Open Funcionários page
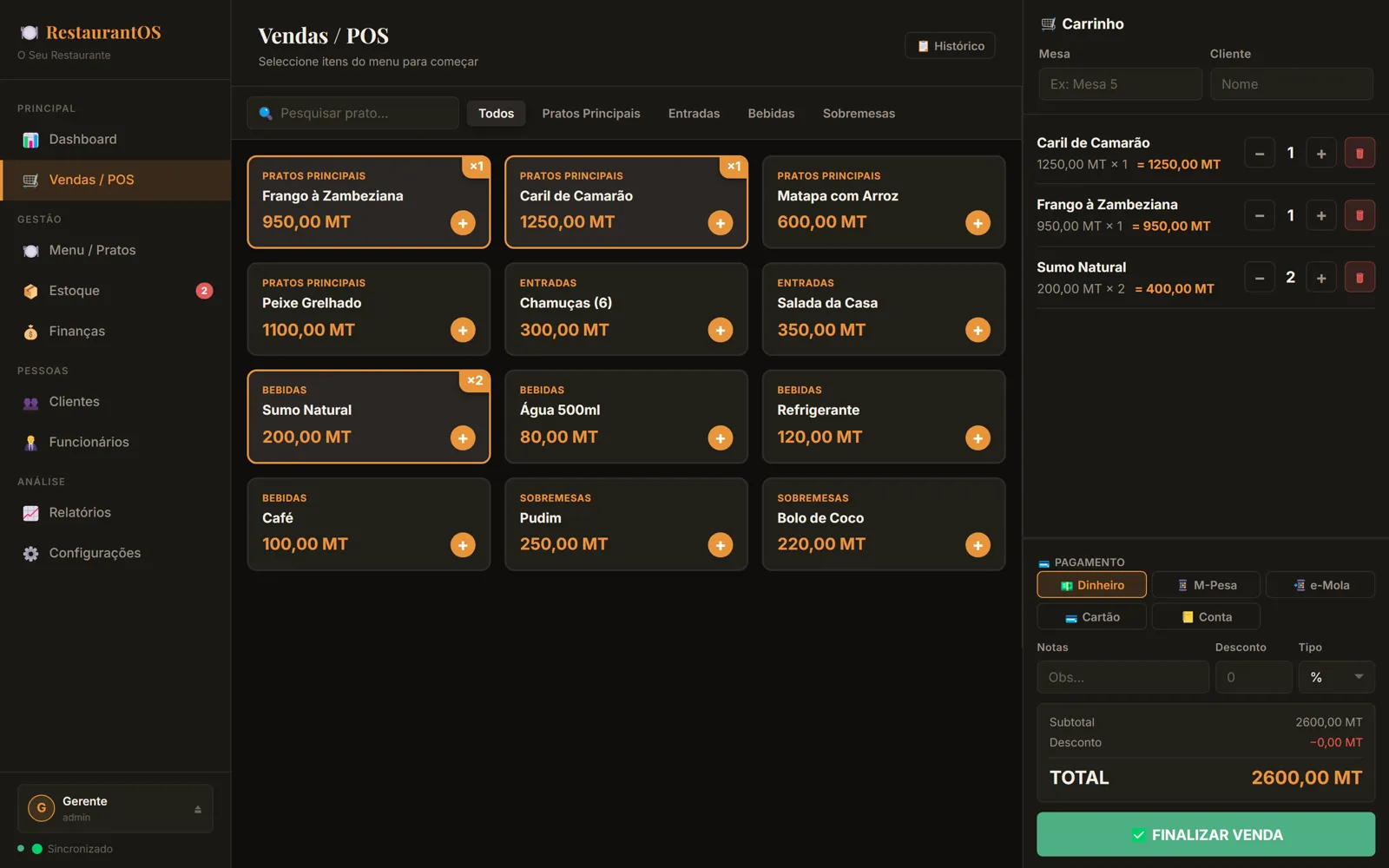 point(115,442)
